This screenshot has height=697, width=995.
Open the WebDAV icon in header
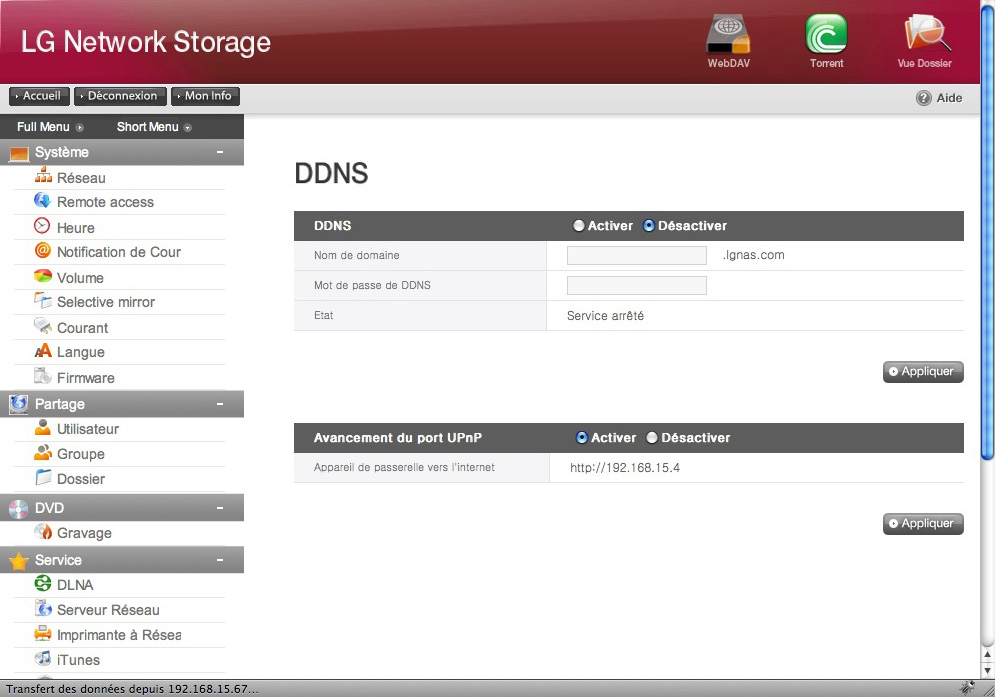(x=727, y=36)
